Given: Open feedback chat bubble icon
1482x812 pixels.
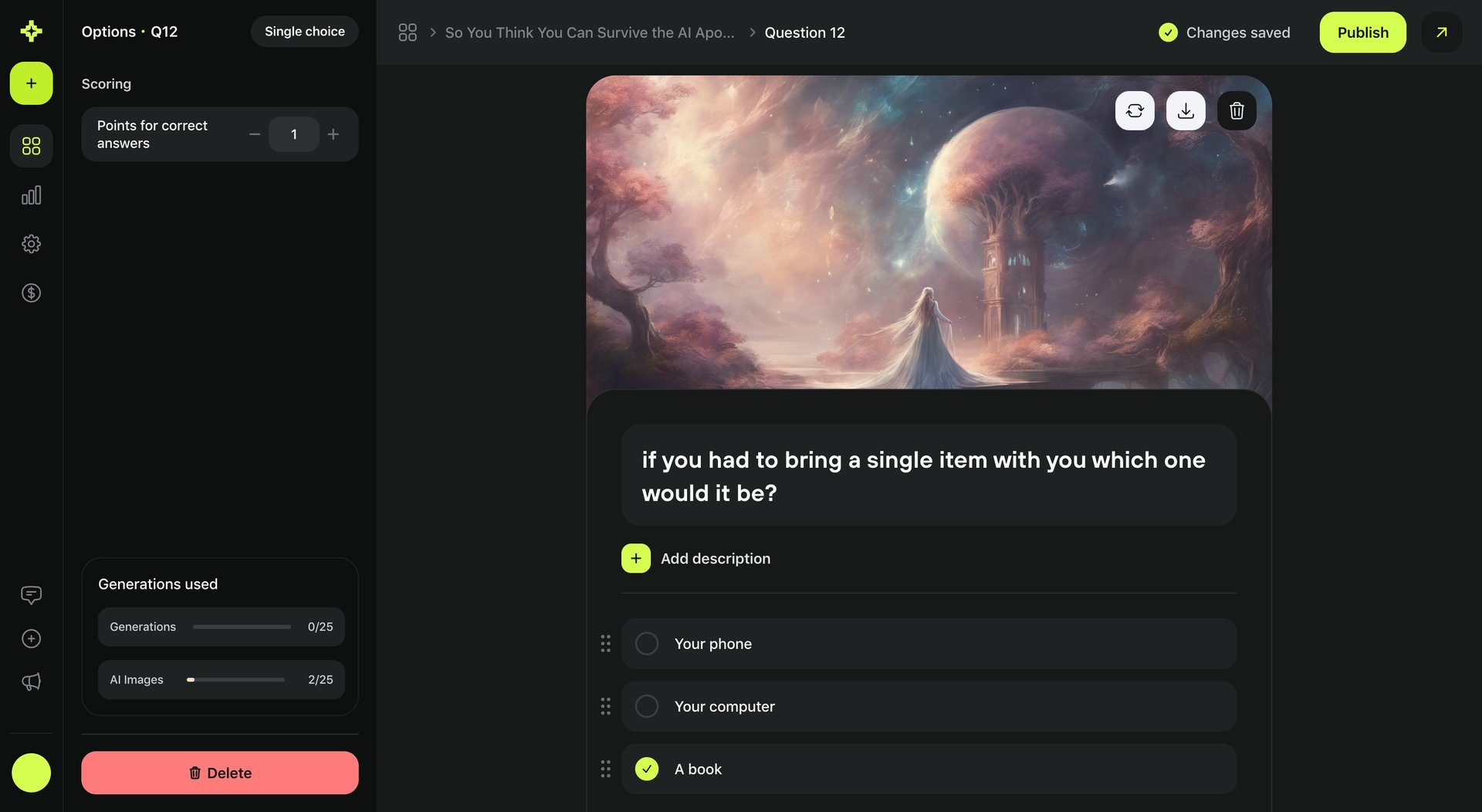Looking at the screenshot, I should pos(31,594).
